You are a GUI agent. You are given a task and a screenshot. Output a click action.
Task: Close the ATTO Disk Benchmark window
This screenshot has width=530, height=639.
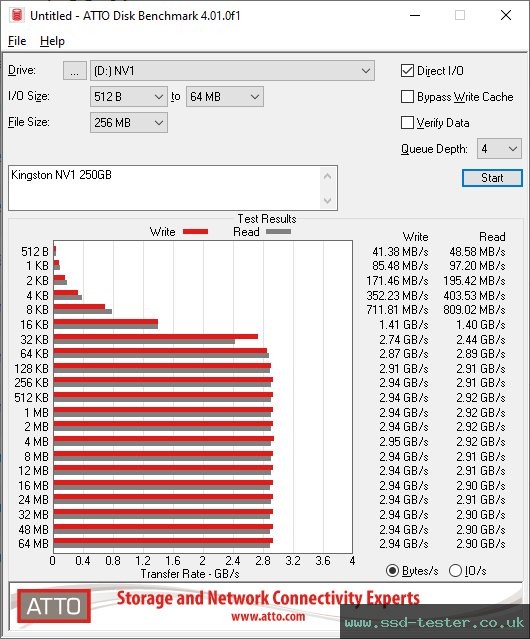click(506, 15)
